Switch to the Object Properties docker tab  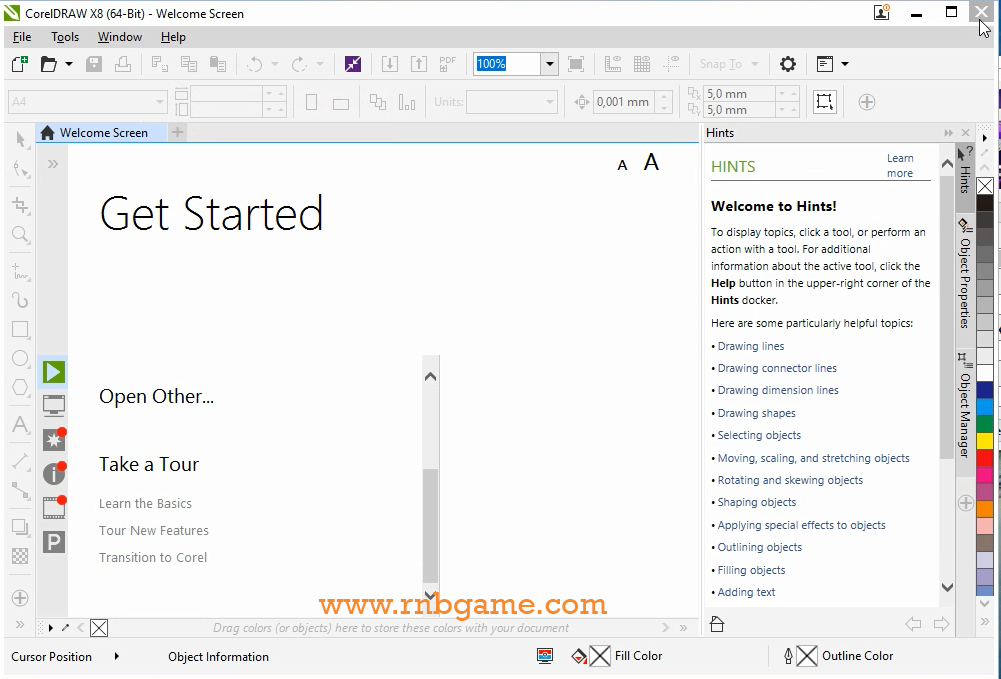965,273
